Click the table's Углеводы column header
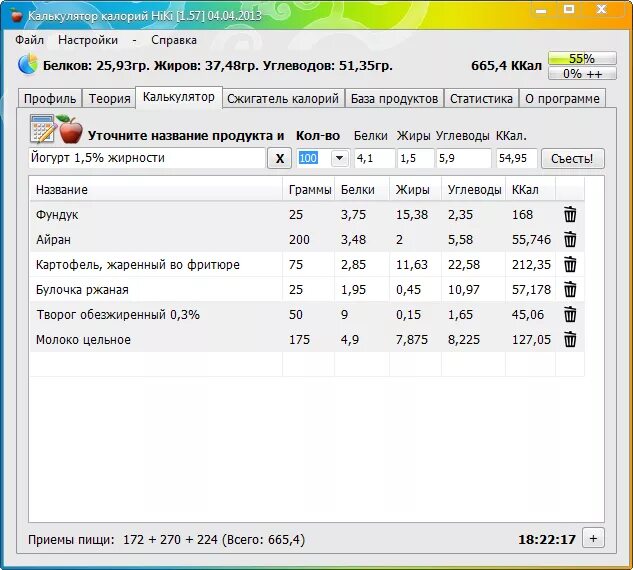This screenshot has height=570, width=633. (474, 189)
